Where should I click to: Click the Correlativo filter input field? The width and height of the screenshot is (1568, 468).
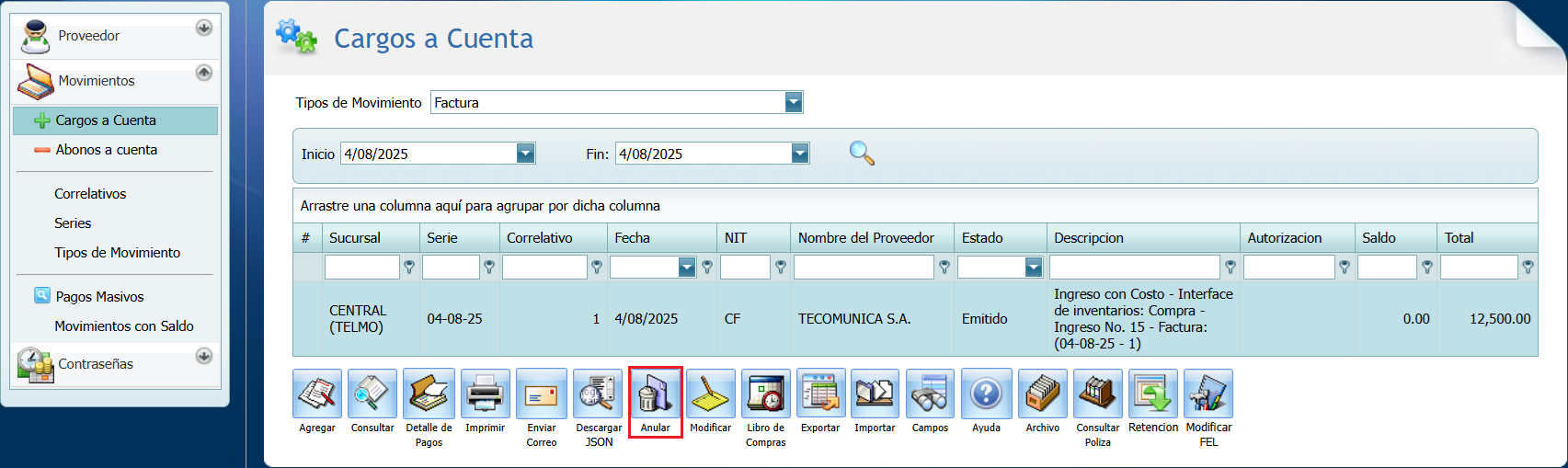(x=544, y=268)
